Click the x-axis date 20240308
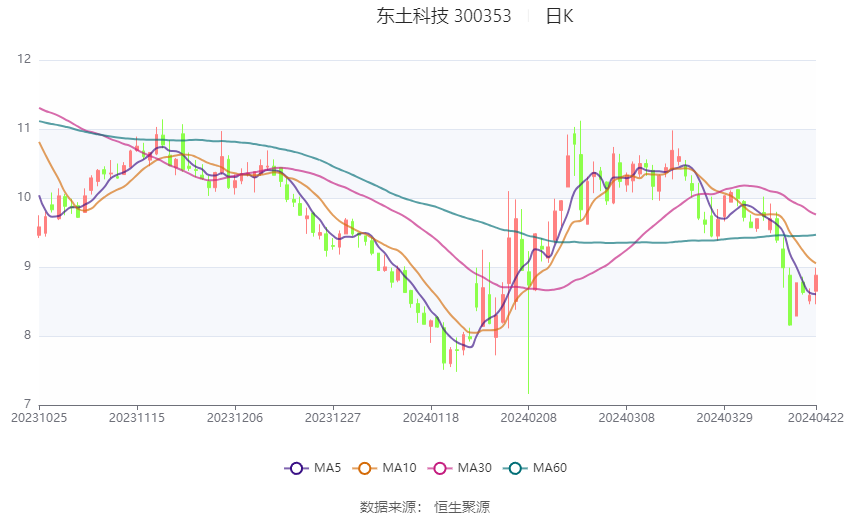 pos(627,418)
